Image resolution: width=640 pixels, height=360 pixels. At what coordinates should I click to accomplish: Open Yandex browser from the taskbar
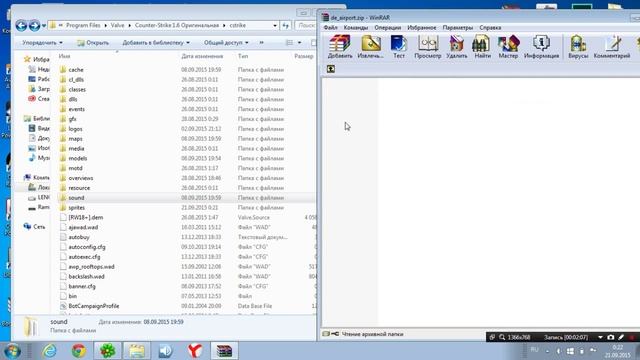pos(195,351)
